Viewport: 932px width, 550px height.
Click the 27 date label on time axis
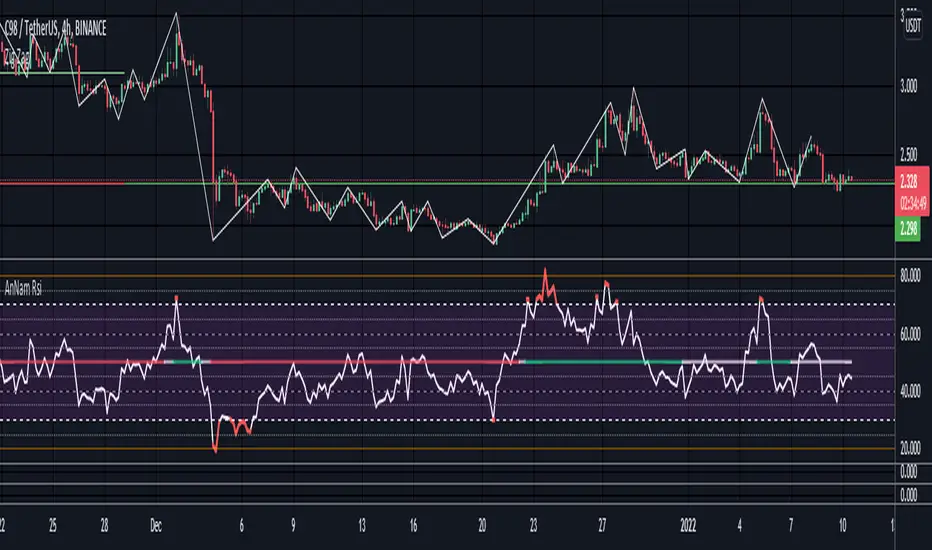tap(602, 526)
